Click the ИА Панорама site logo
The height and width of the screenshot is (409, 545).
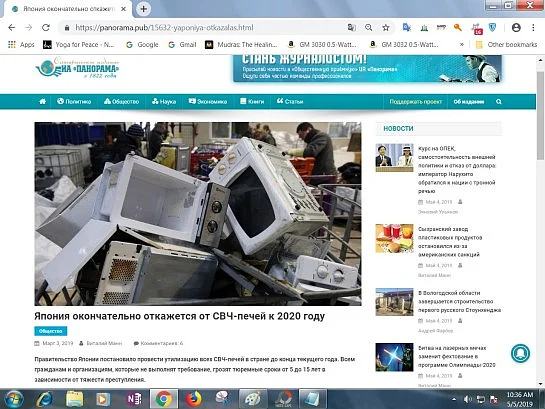(78, 68)
